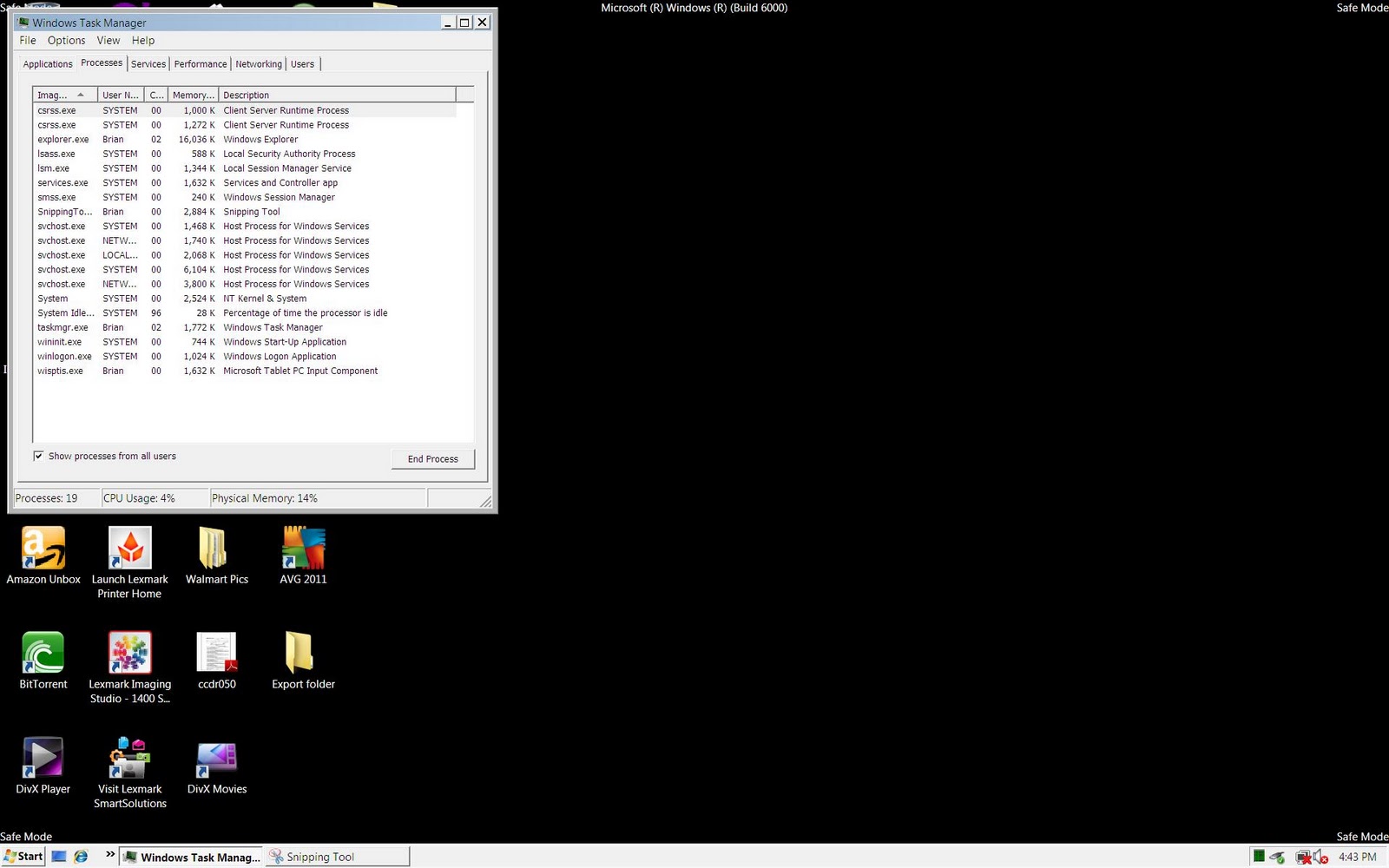Switch to the Networking tab
The image size is (1389, 868).
[259, 64]
